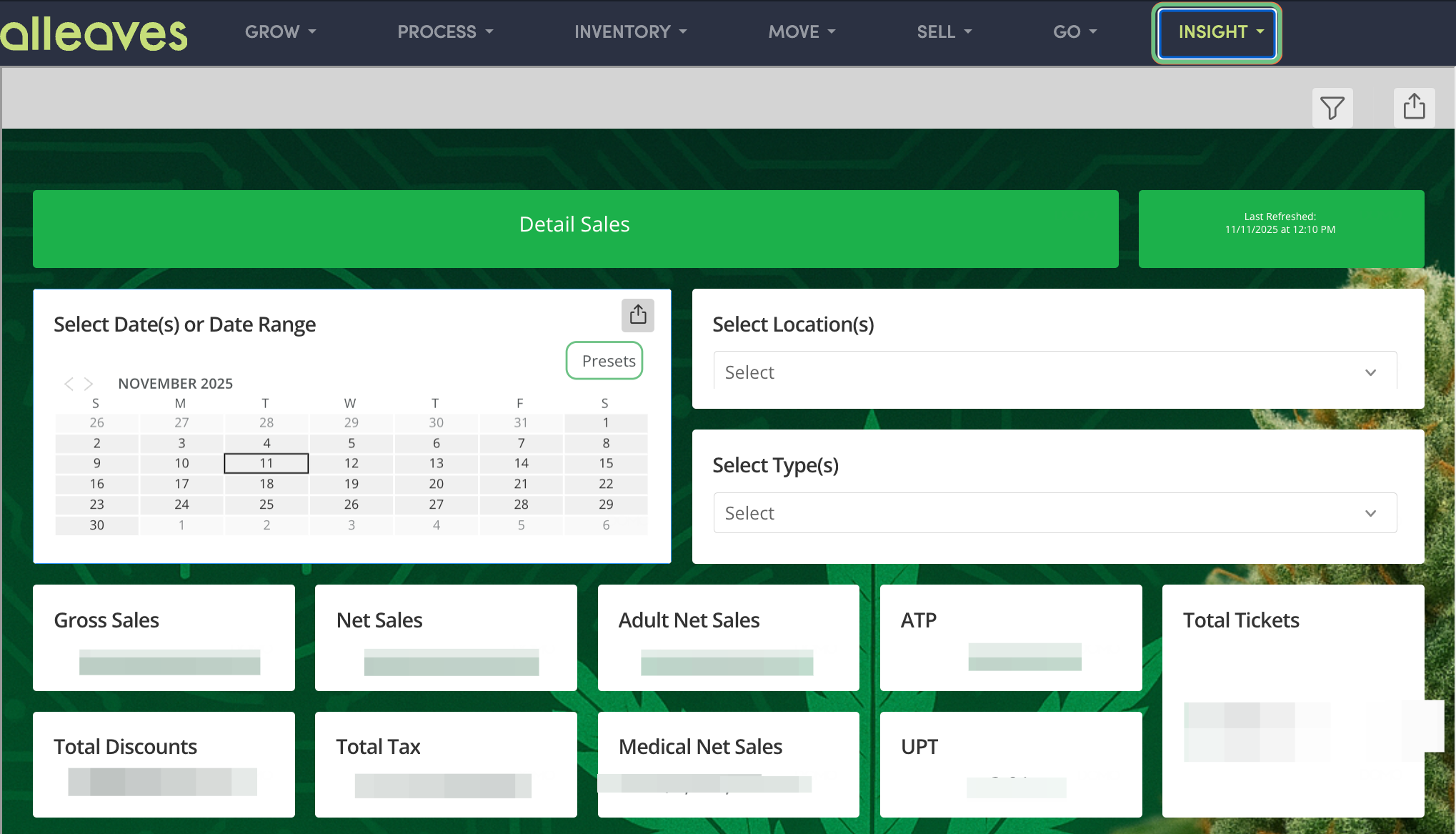Click the ATP card
Viewport: 1456px width, 834px height.
(1011, 637)
